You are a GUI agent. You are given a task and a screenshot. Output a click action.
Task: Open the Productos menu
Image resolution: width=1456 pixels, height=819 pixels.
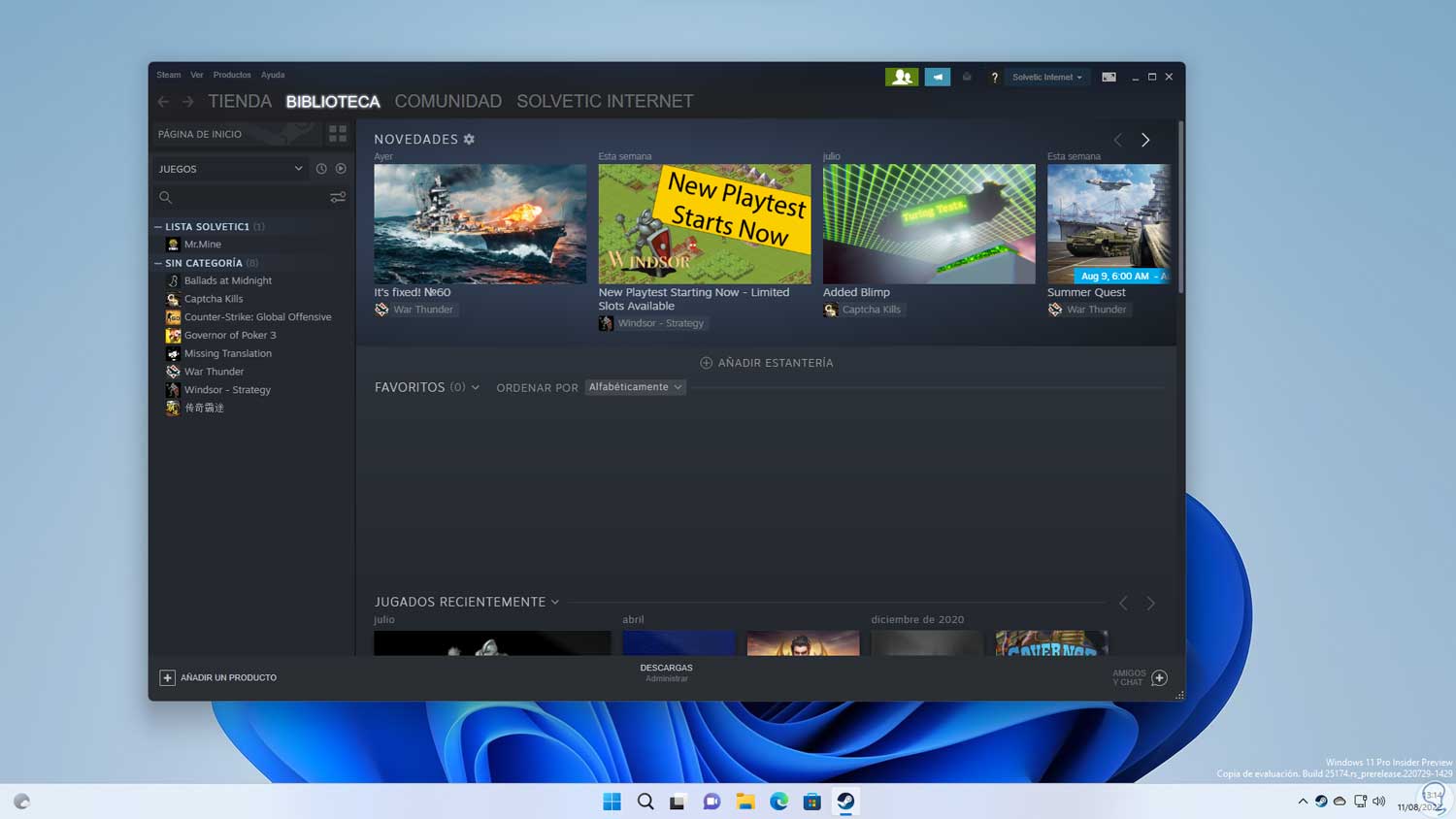[x=232, y=75]
